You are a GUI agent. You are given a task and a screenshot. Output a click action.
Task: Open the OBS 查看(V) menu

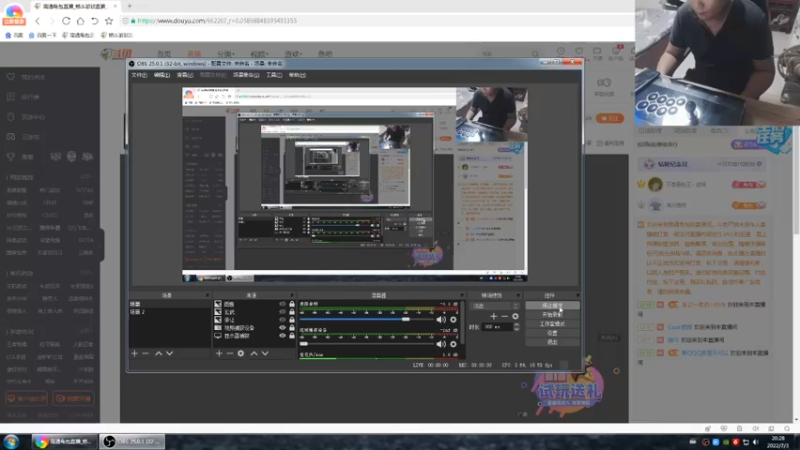185,75
